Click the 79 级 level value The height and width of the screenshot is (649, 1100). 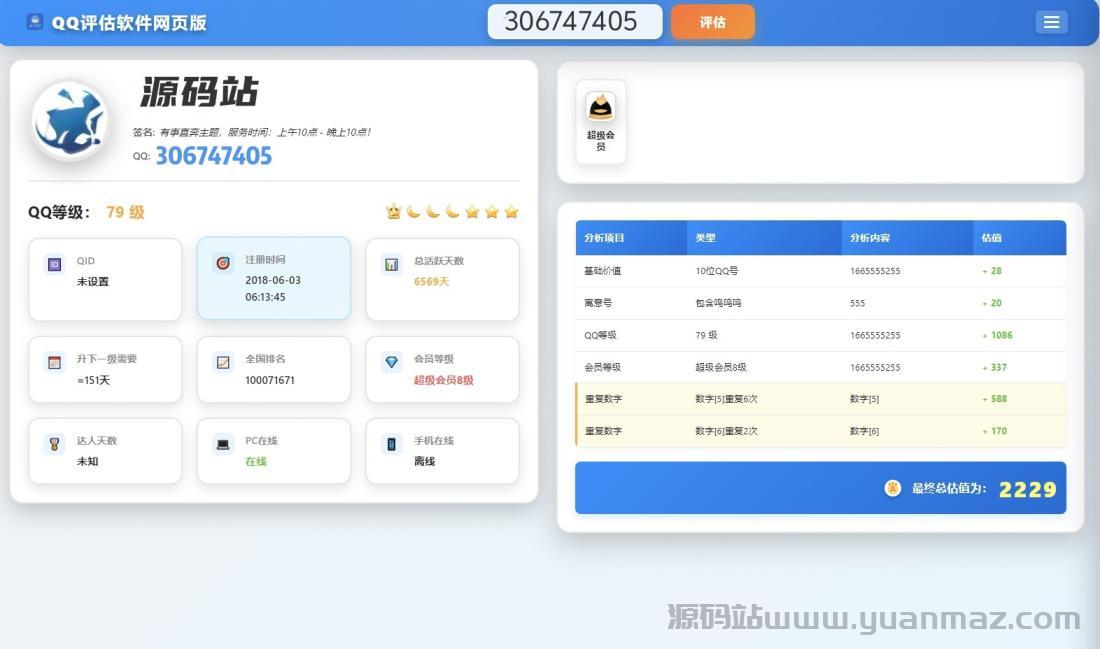(125, 212)
